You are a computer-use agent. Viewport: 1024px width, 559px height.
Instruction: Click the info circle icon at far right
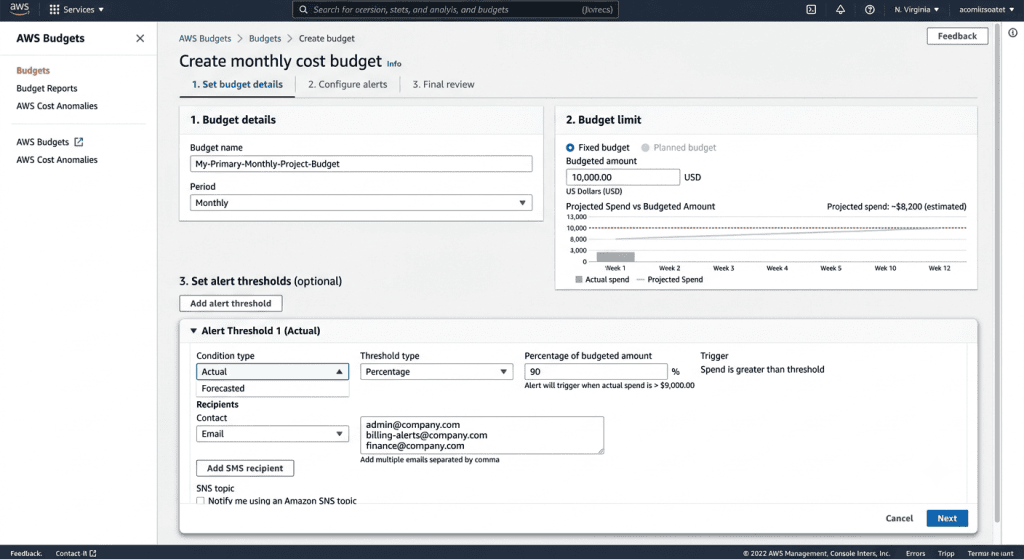[1012, 33]
